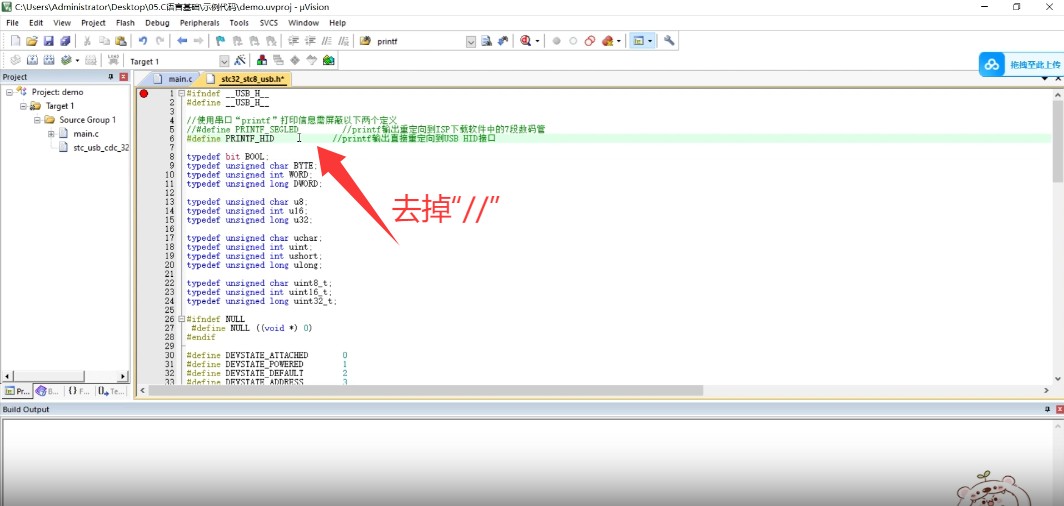Click the Paste clipboard icon
1064x506 pixels.
pyautogui.click(x=120, y=41)
